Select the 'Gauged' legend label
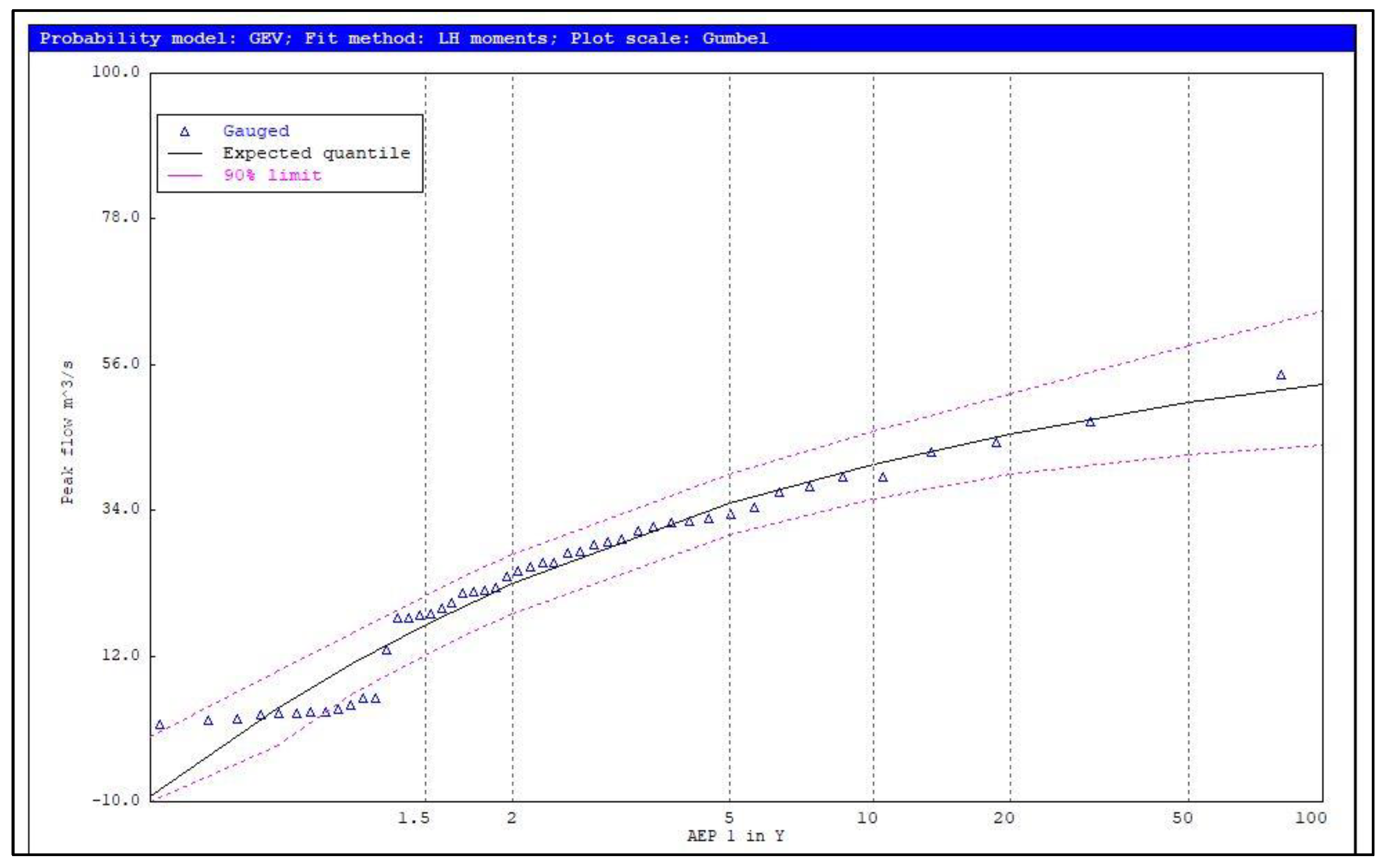 pyautogui.click(x=256, y=131)
